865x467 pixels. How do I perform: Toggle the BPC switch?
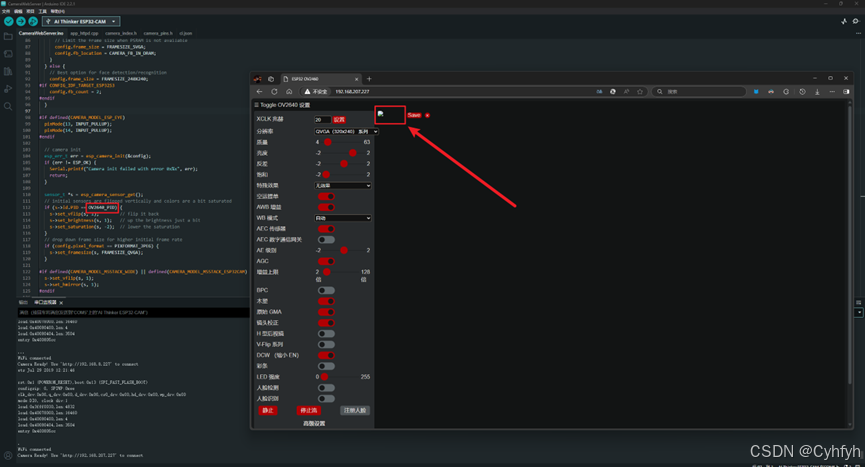(326, 291)
